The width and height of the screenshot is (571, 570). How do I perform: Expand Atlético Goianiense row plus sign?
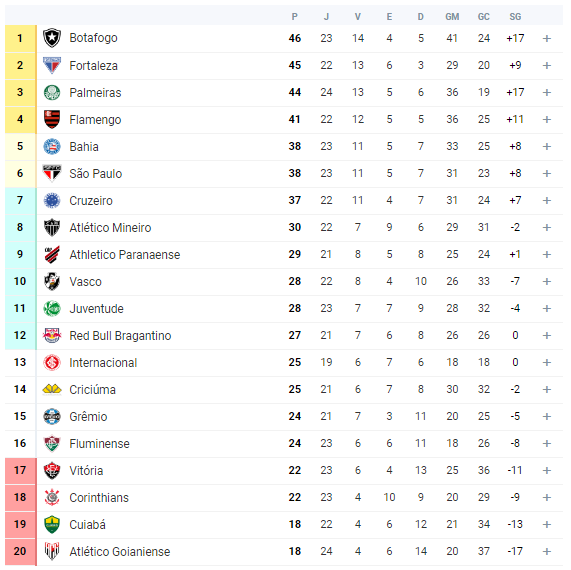pos(547,551)
